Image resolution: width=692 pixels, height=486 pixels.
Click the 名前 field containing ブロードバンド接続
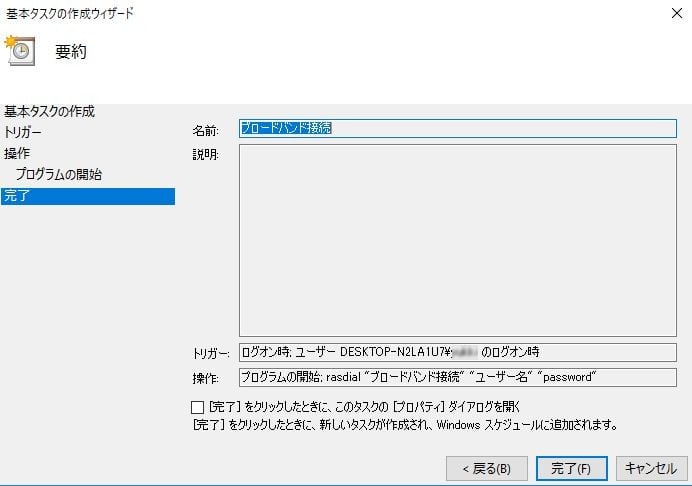point(457,128)
